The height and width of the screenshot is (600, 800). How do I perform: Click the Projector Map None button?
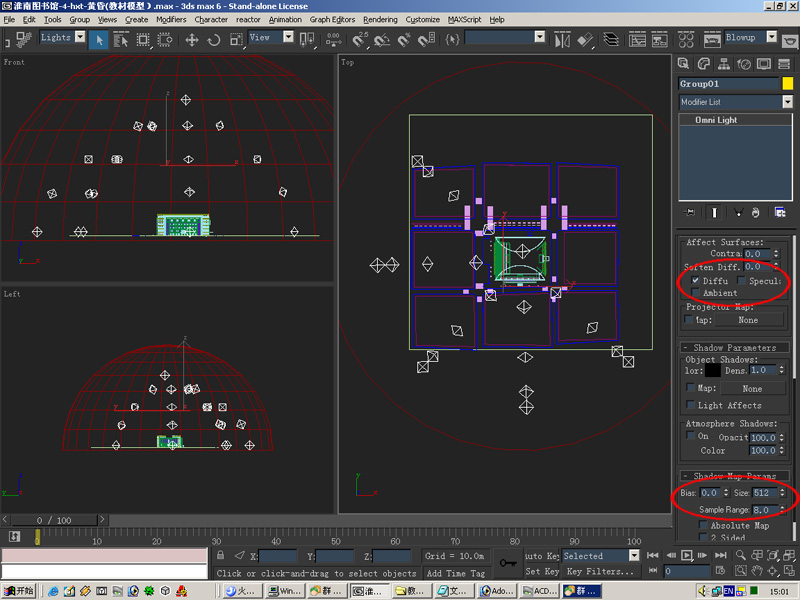tap(748, 320)
